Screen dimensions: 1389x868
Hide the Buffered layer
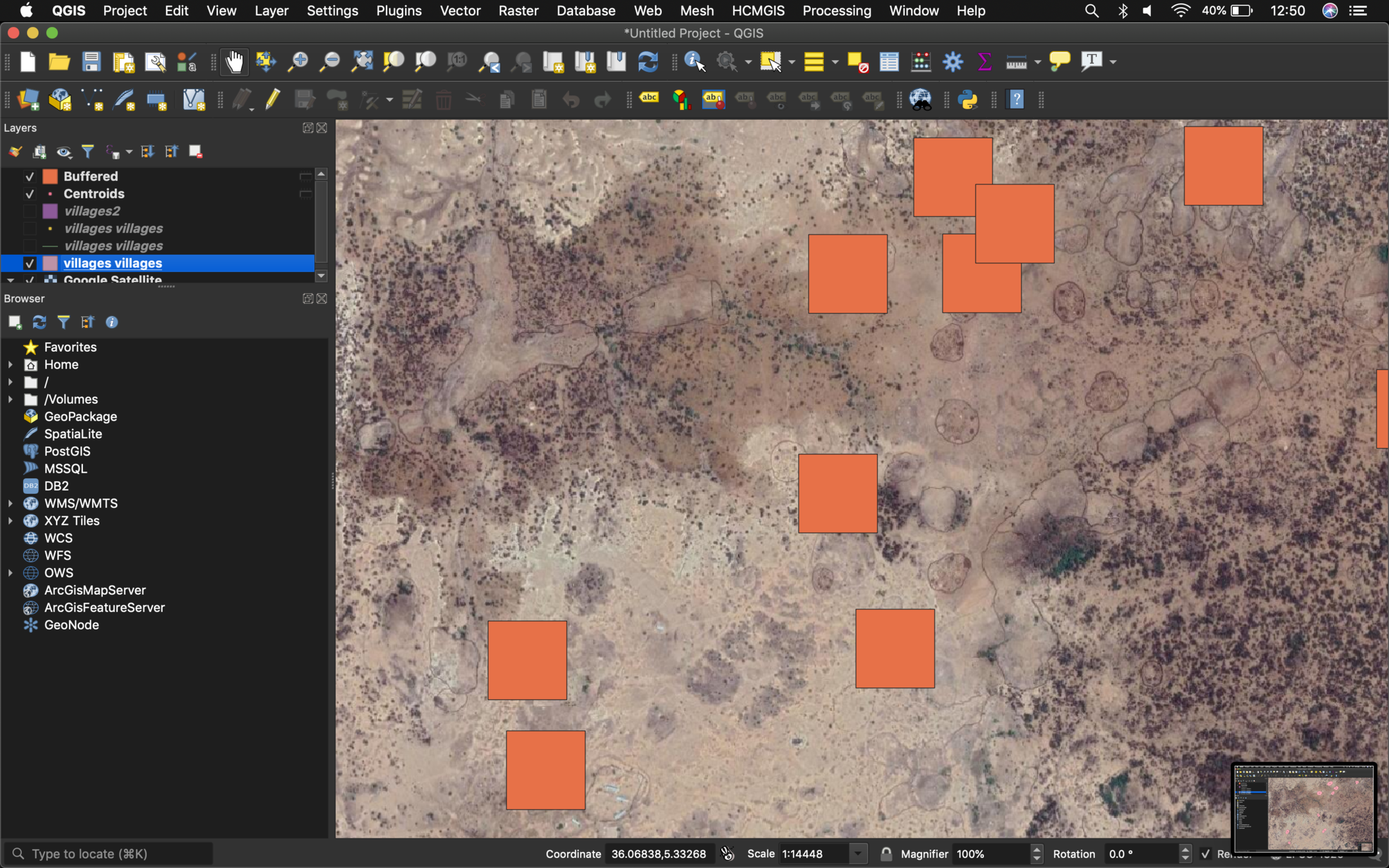pyautogui.click(x=30, y=176)
